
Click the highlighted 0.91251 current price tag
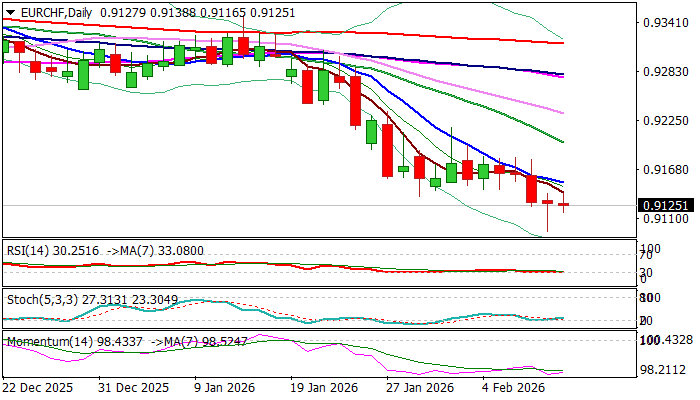coord(663,206)
